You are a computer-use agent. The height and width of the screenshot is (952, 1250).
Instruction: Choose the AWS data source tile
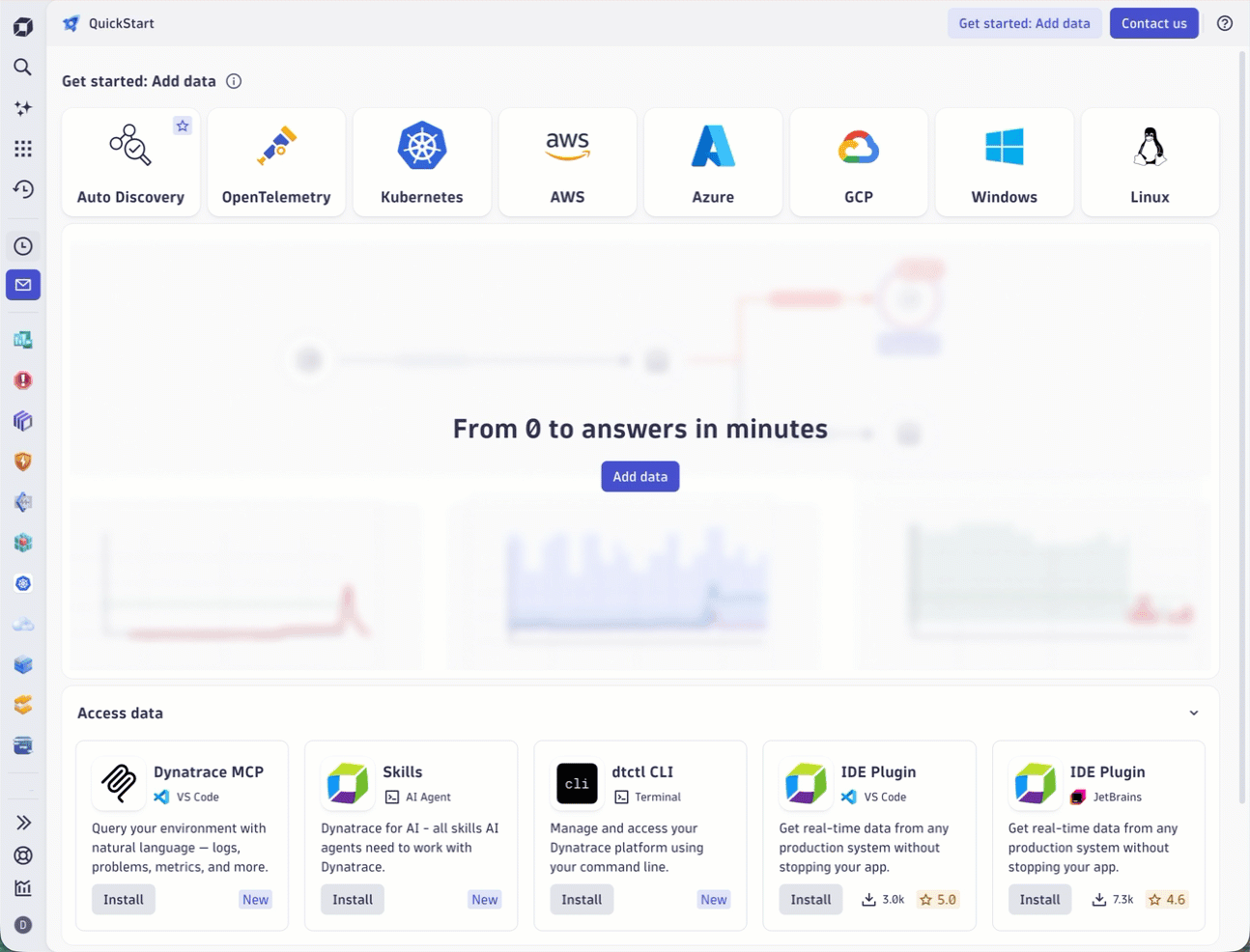[x=567, y=162]
